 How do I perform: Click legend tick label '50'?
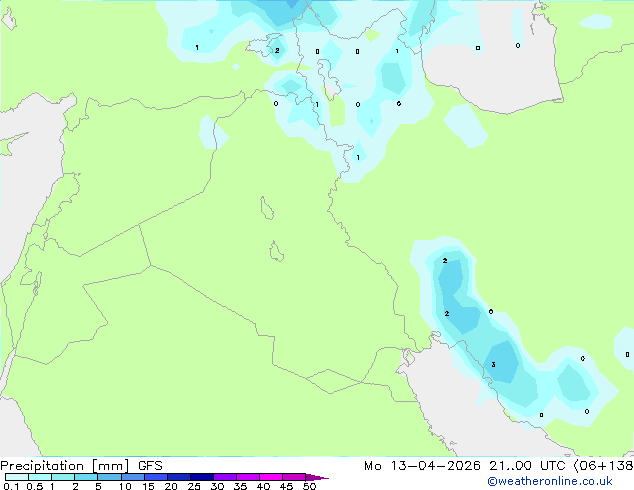pos(309,486)
